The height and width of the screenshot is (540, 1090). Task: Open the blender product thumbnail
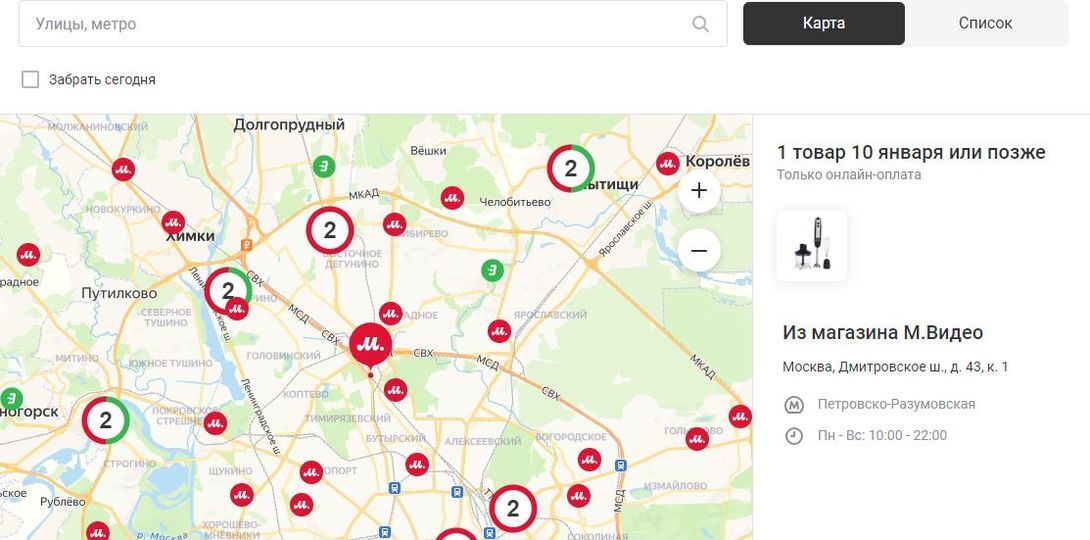tap(812, 246)
